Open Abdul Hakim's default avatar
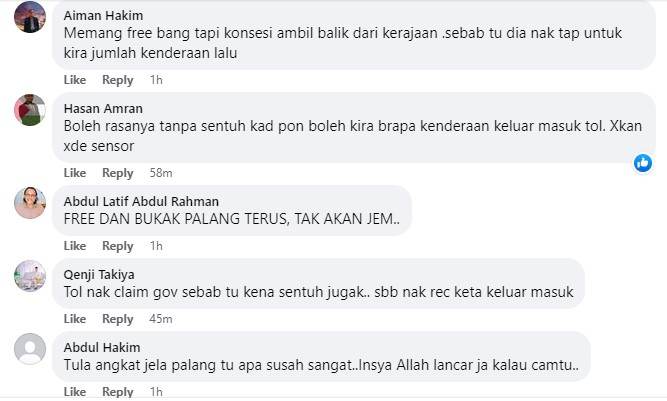 pyautogui.click(x=30, y=349)
